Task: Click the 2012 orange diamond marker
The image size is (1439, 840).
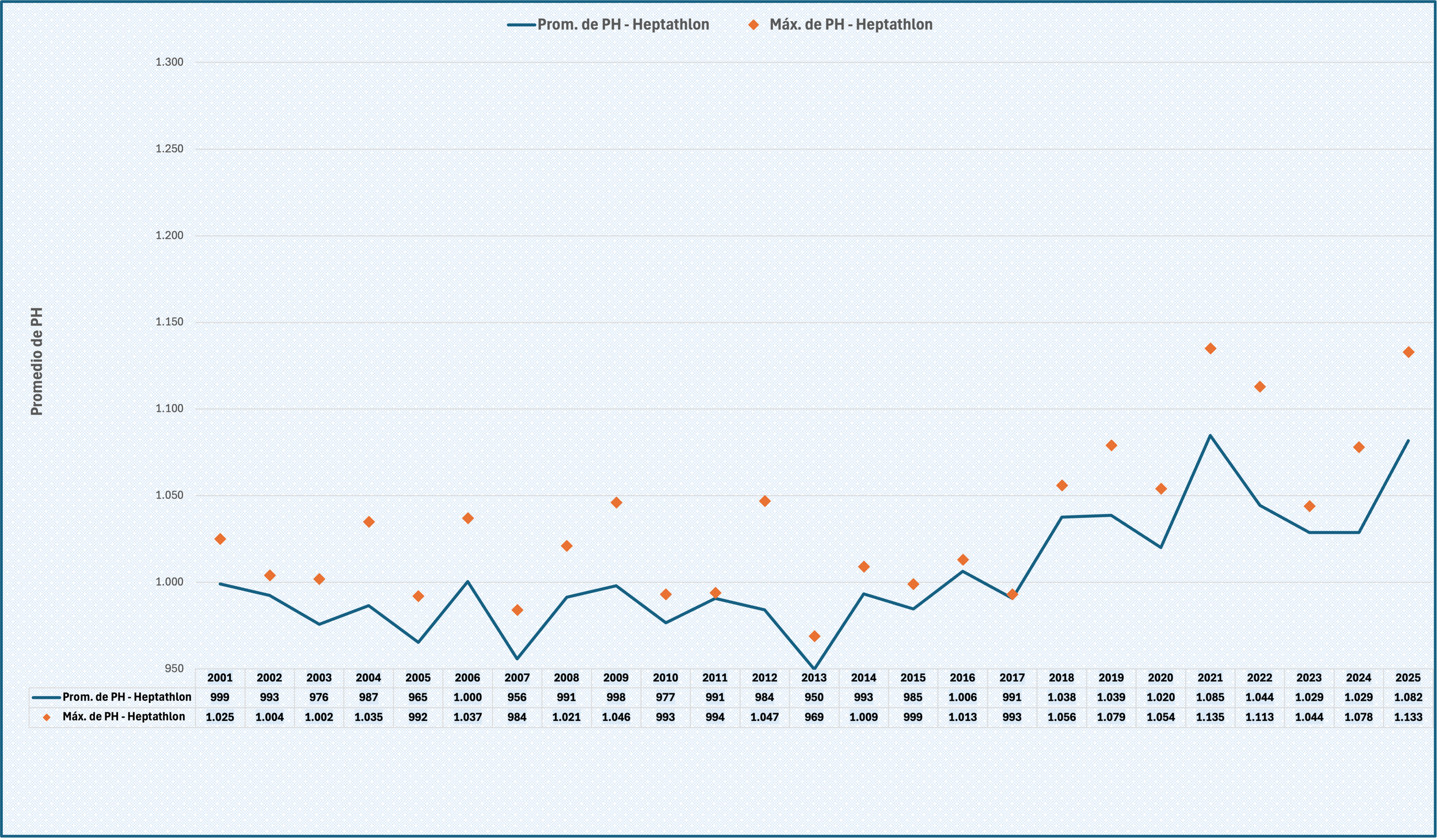Action: 764,501
